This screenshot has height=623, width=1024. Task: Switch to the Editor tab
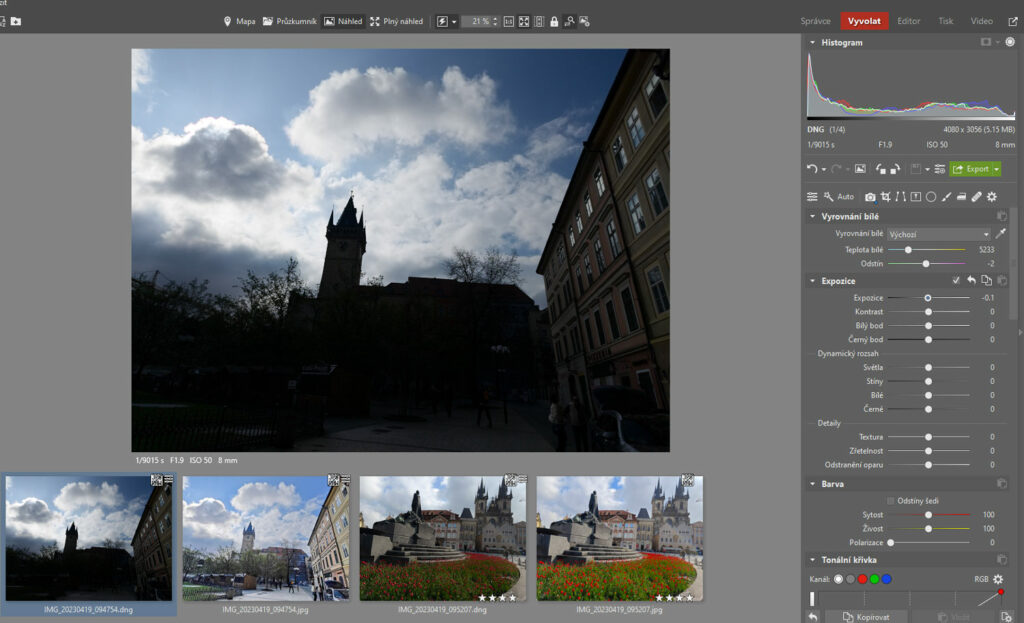click(x=908, y=21)
